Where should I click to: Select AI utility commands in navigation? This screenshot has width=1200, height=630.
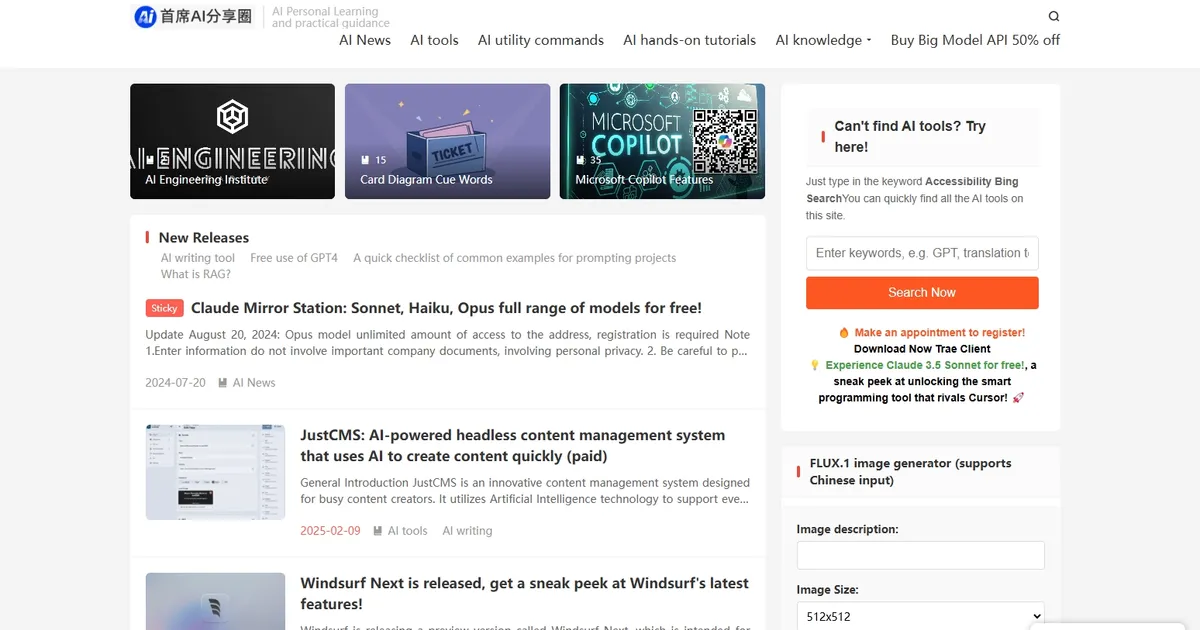pyautogui.click(x=540, y=40)
